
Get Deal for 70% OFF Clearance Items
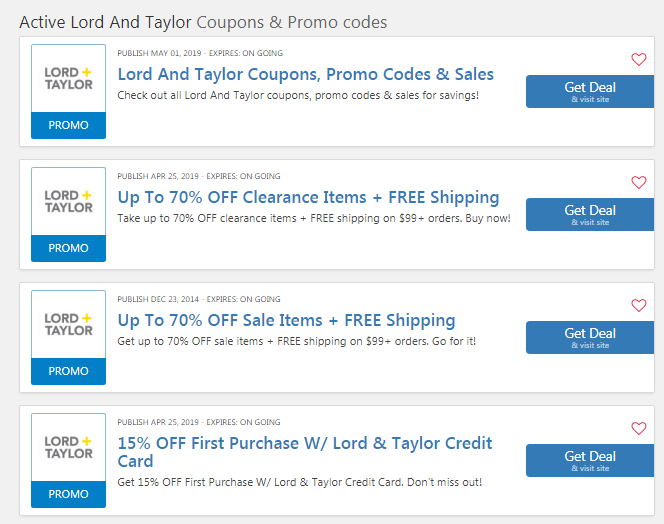tap(590, 214)
